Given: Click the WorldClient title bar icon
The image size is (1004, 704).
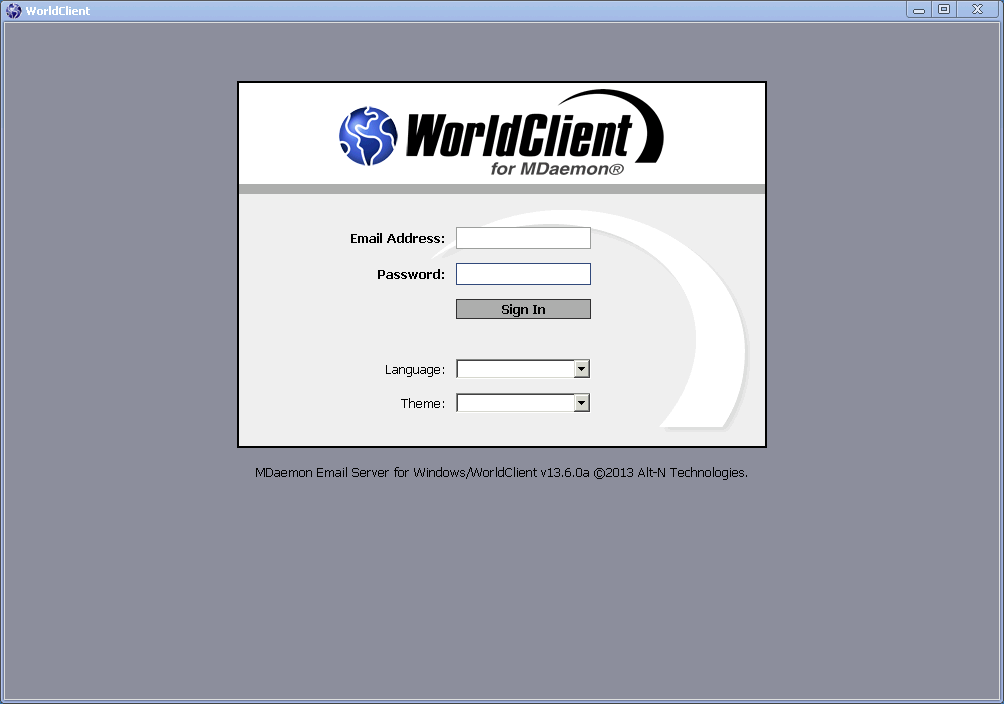Looking at the screenshot, I should pyautogui.click(x=13, y=11).
